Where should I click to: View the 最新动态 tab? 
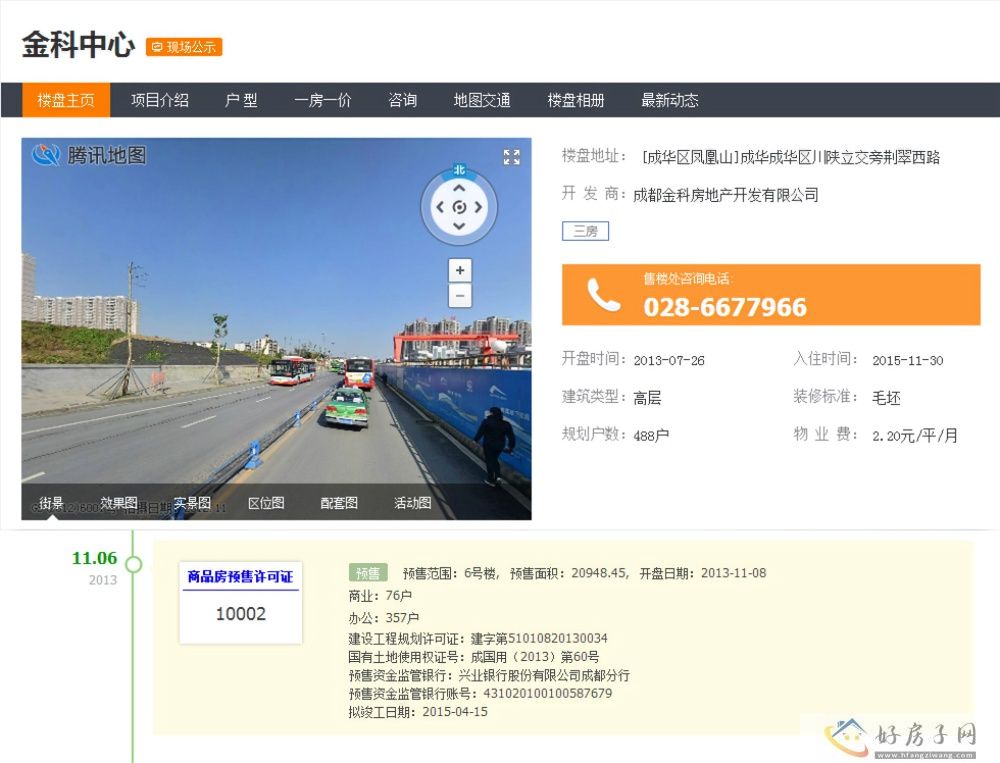(x=670, y=100)
